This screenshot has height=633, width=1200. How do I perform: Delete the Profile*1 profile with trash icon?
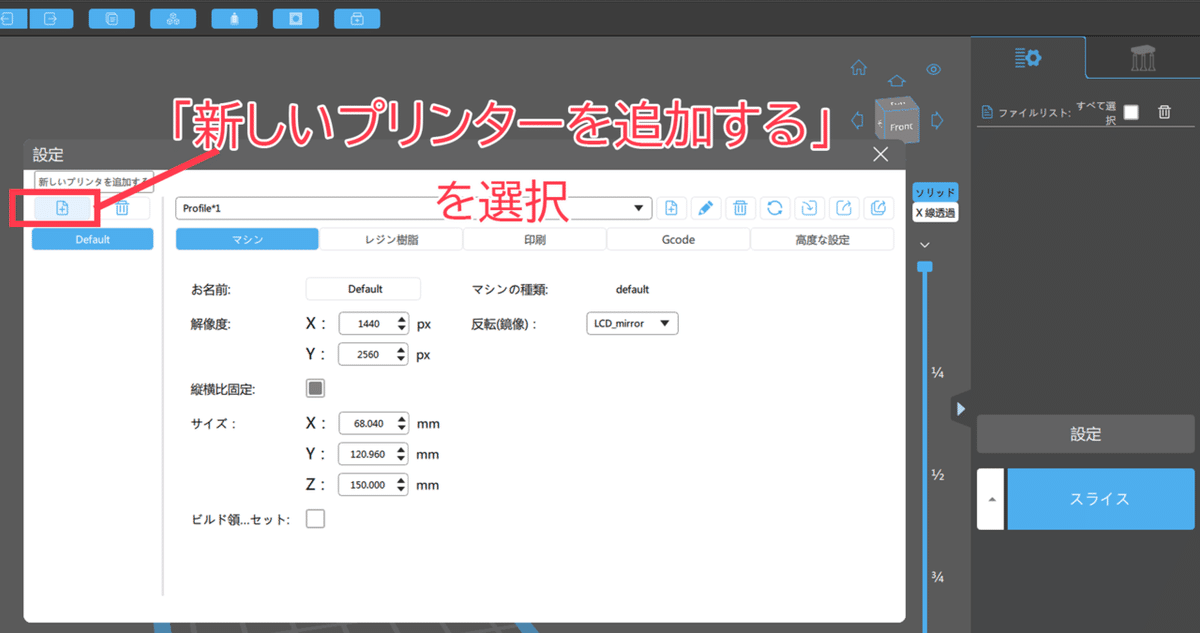740,207
